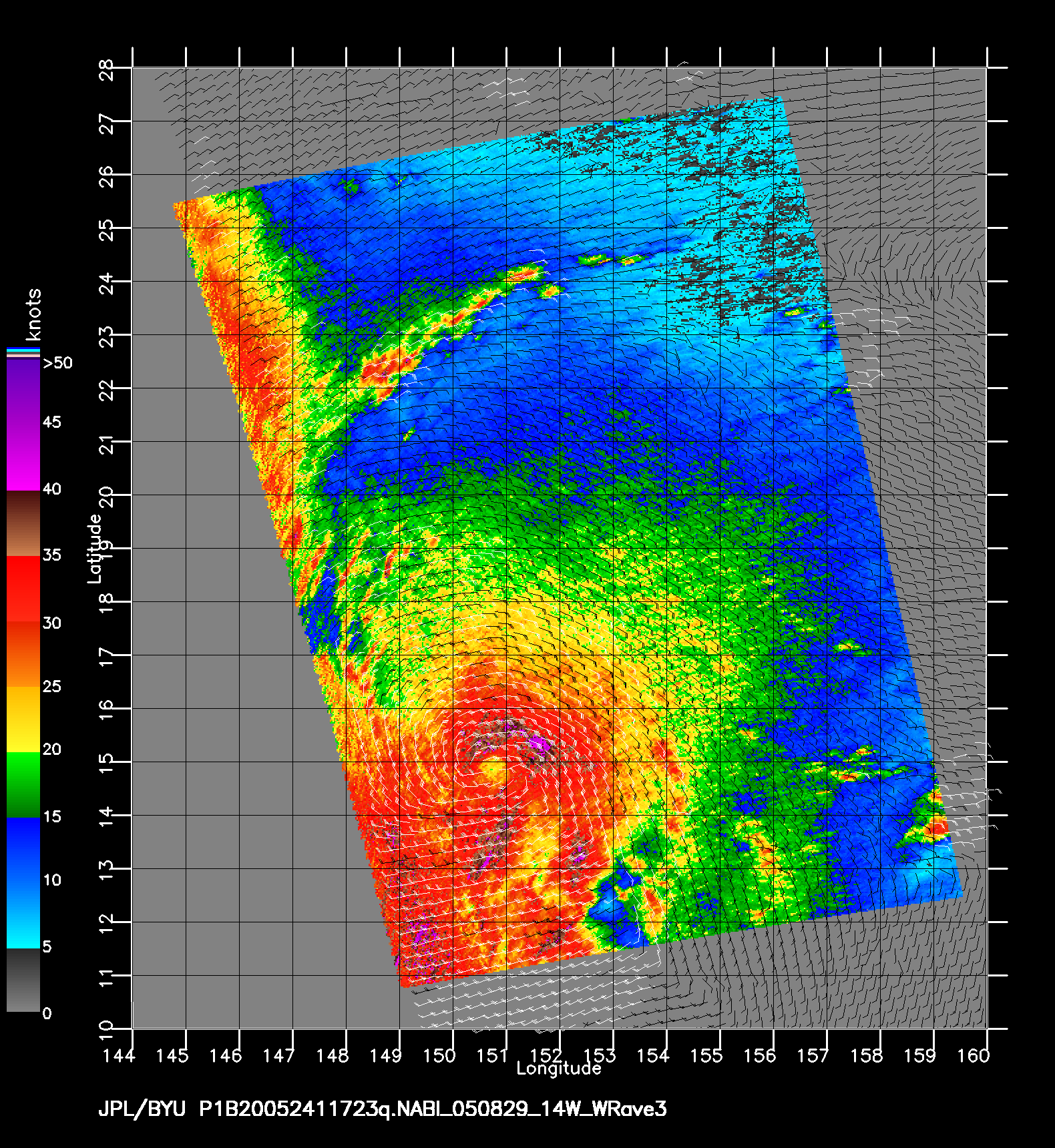Click the latitude tick label '18'
This screenshot has width=1055, height=1148.
(x=107, y=603)
